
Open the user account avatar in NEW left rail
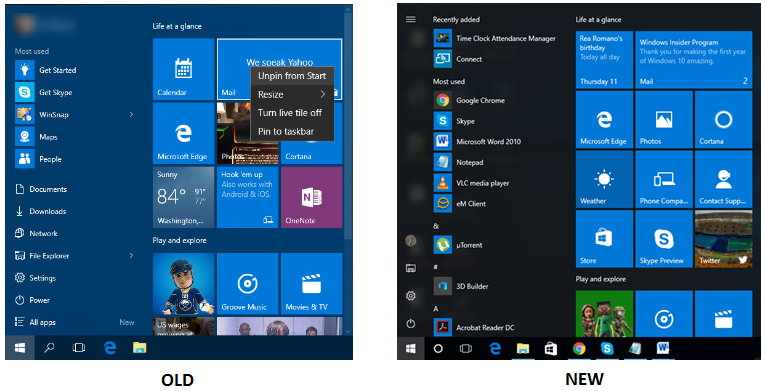pyautogui.click(x=411, y=241)
